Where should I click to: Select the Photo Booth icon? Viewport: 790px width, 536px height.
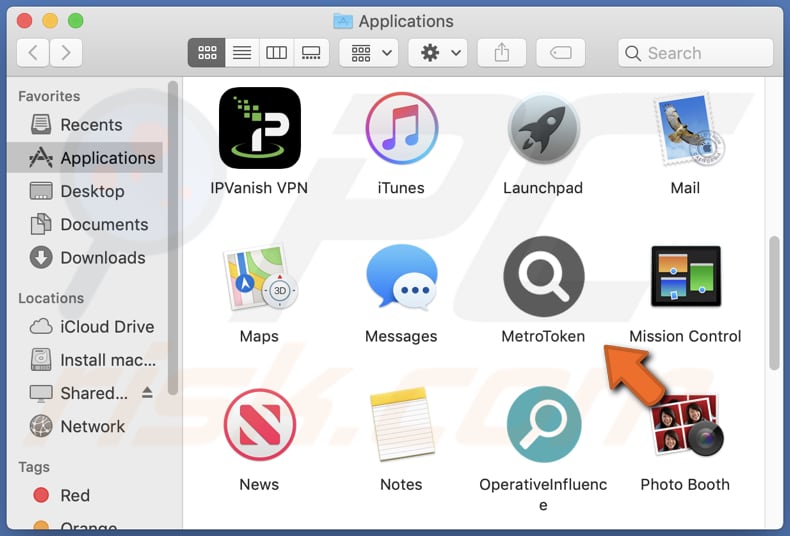pyautogui.click(x=686, y=425)
